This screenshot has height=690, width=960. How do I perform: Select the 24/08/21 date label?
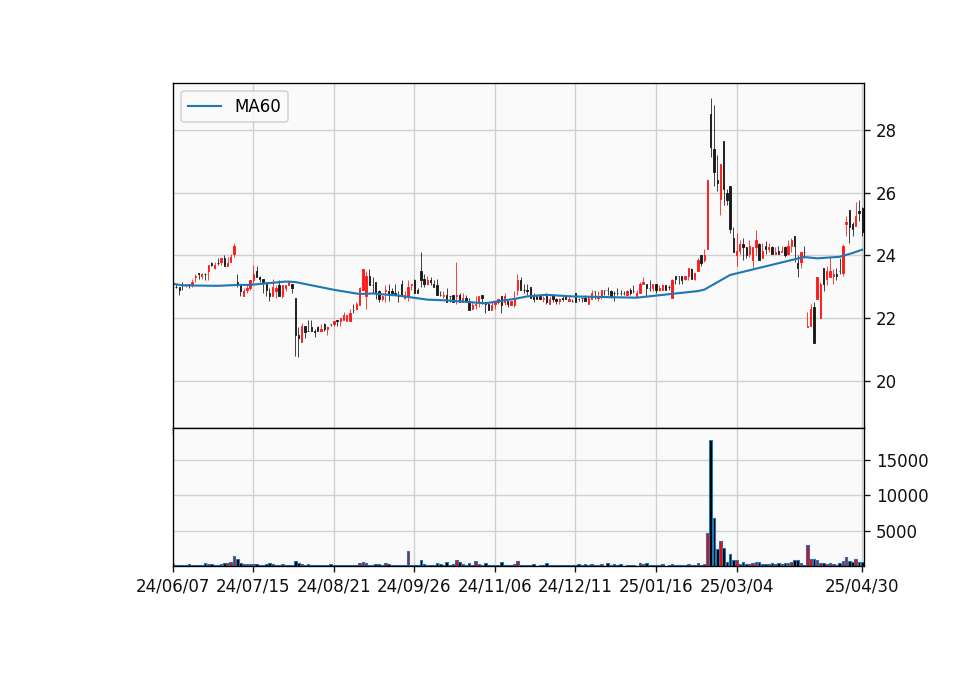point(334,586)
